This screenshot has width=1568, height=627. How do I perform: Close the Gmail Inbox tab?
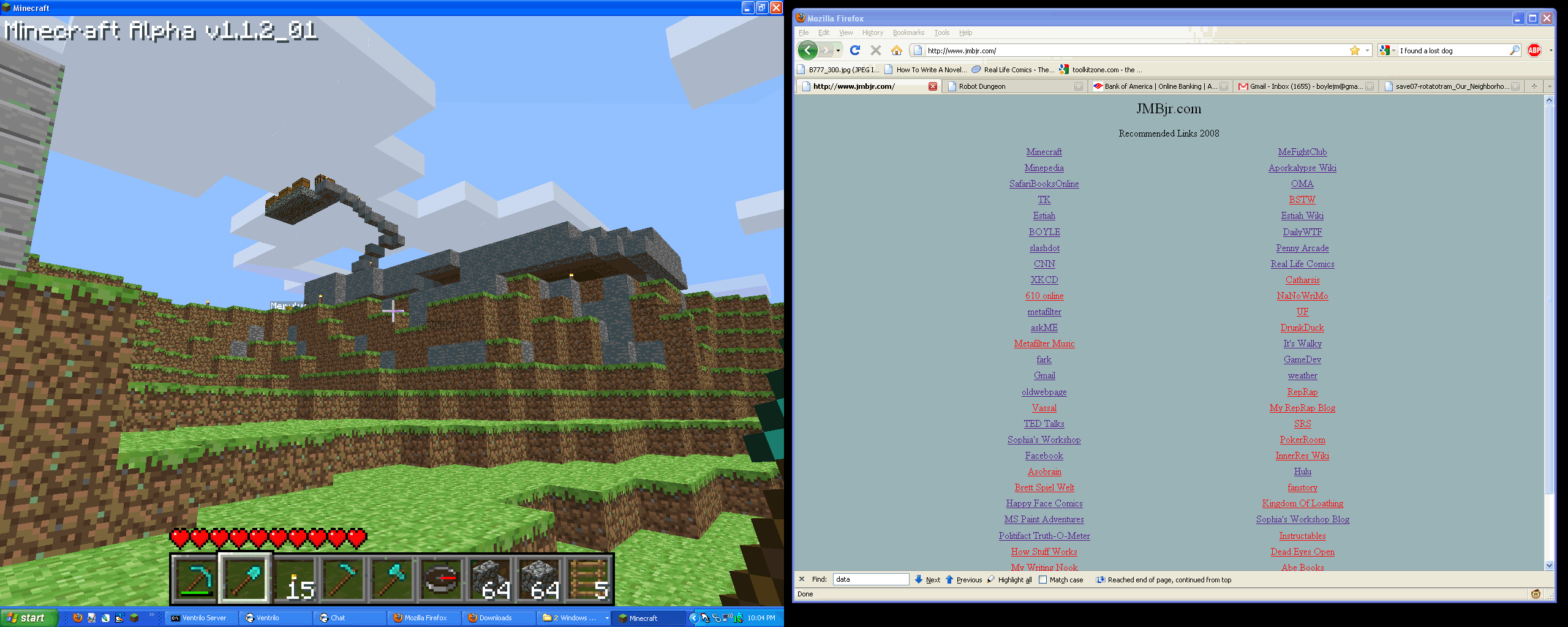pos(1370,86)
